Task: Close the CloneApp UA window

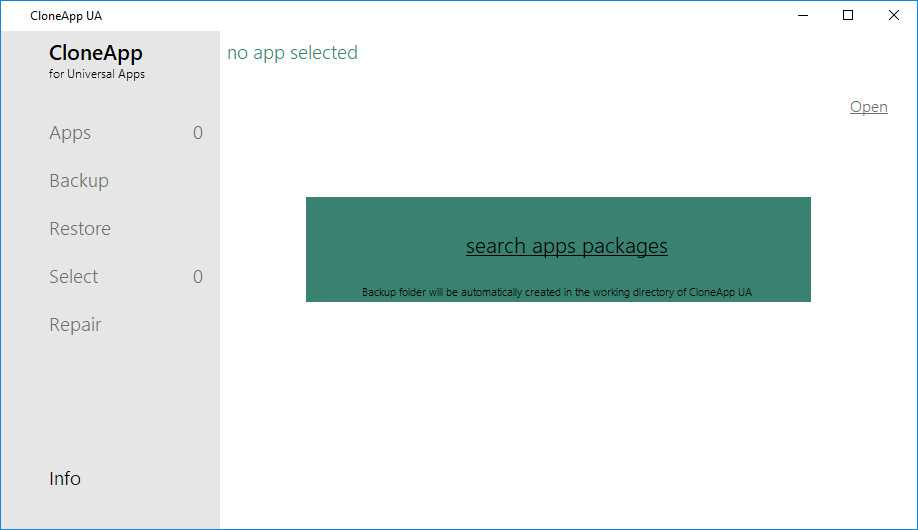Action: (x=894, y=15)
